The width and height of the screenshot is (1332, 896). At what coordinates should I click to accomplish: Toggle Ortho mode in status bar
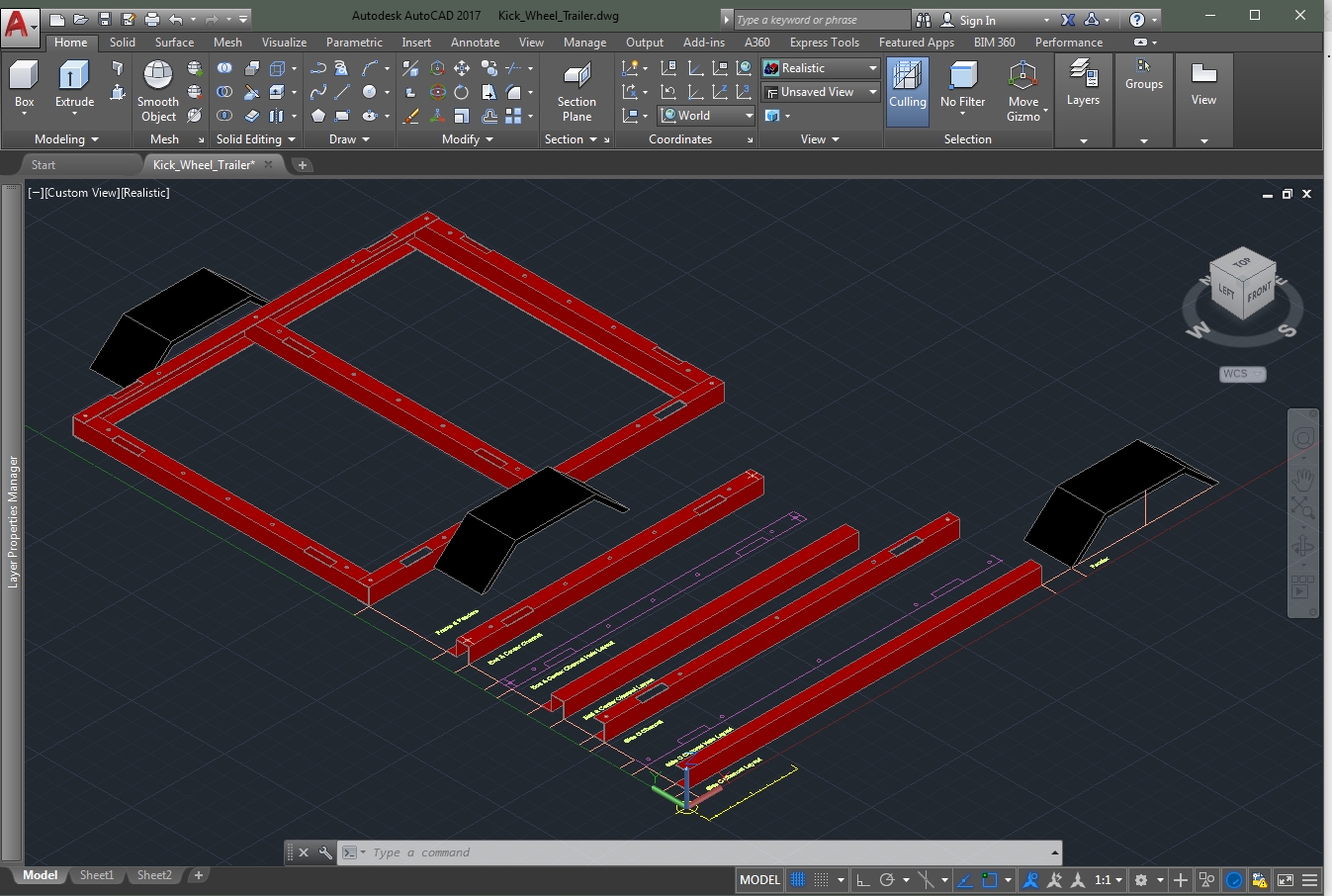pos(862,879)
